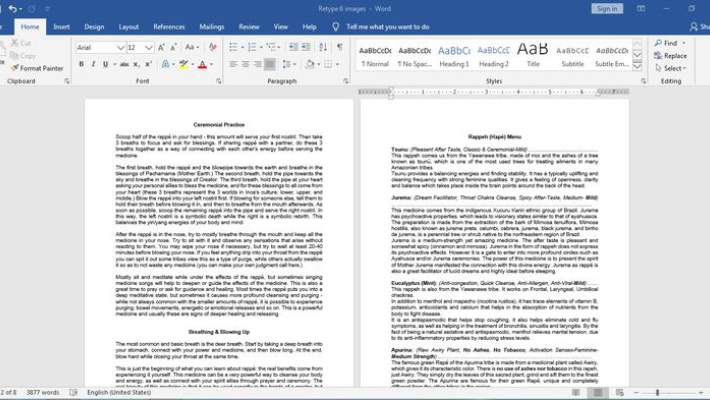710x400 pixels.
Task: Toggle italic formatting
Action: point(94,64)
